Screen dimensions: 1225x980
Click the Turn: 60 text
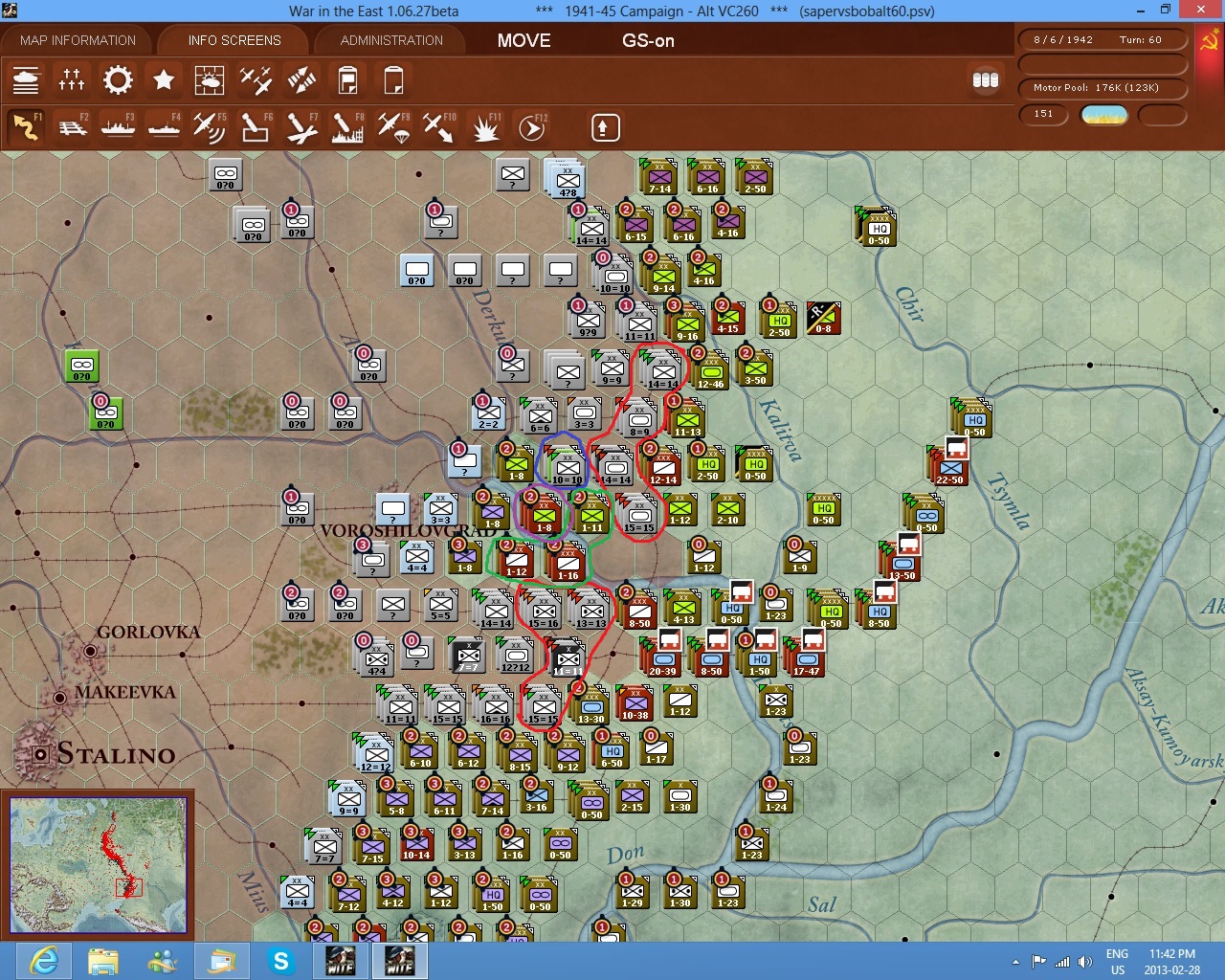pyautogui.click(x=1141, y=40)
